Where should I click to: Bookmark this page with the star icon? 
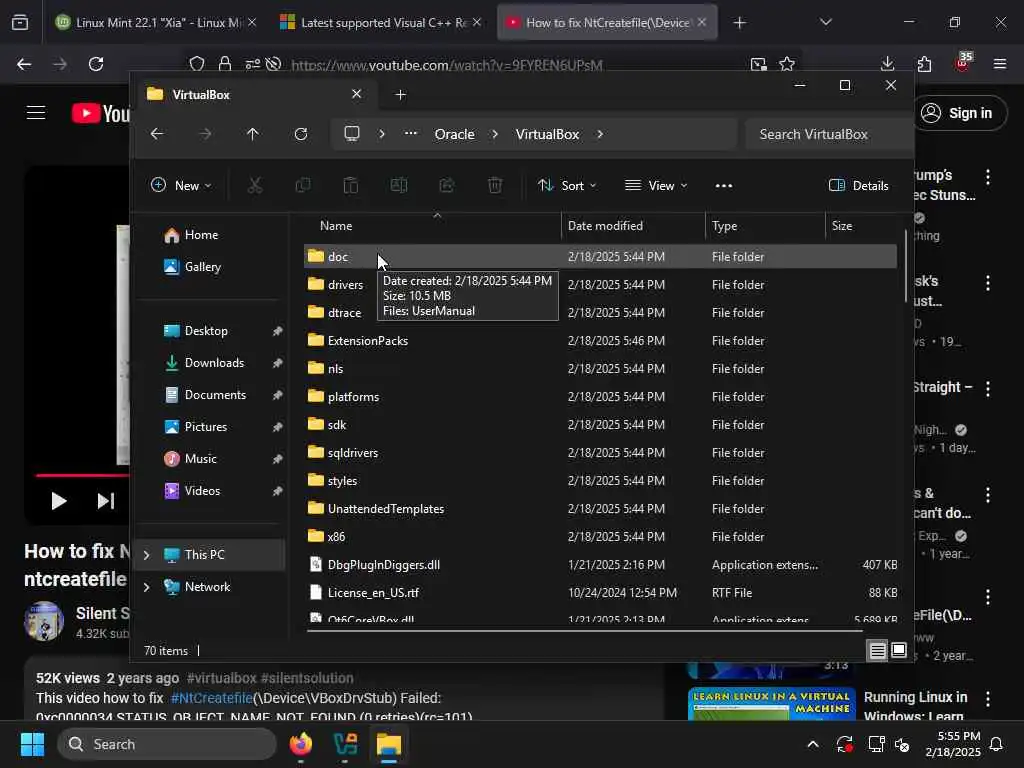(x=787, y=64)
